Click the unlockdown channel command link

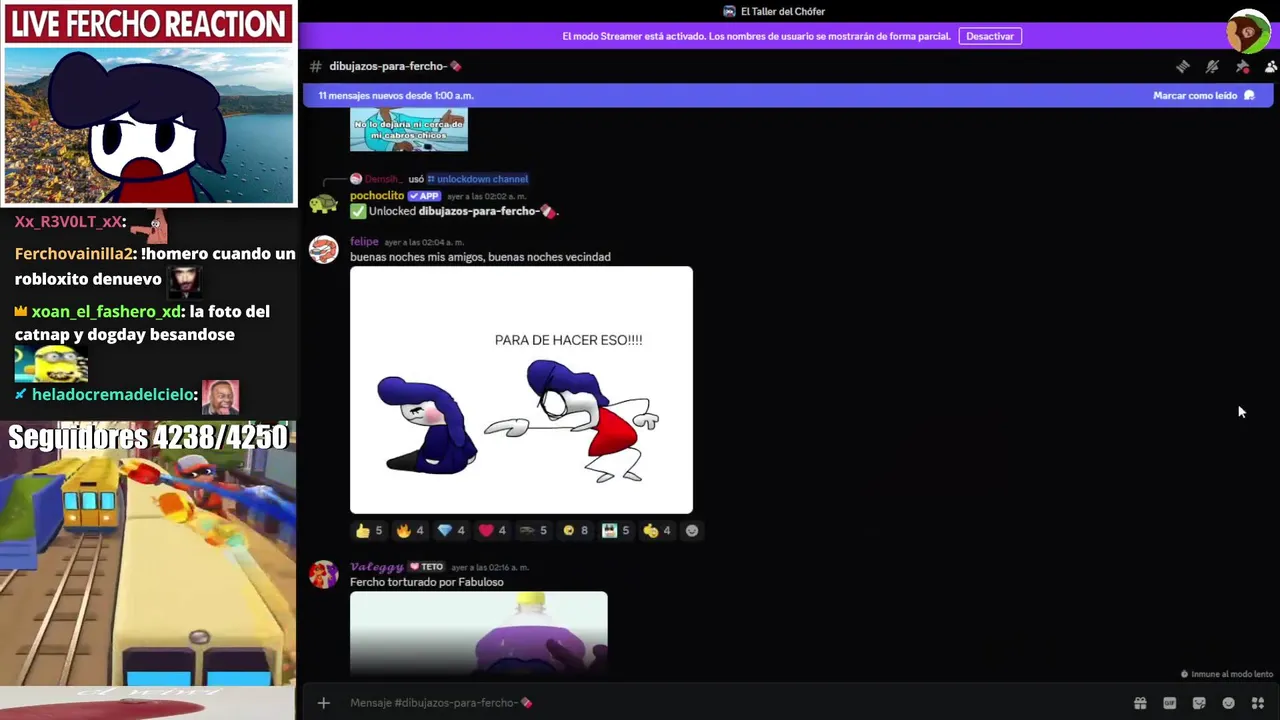478,179
